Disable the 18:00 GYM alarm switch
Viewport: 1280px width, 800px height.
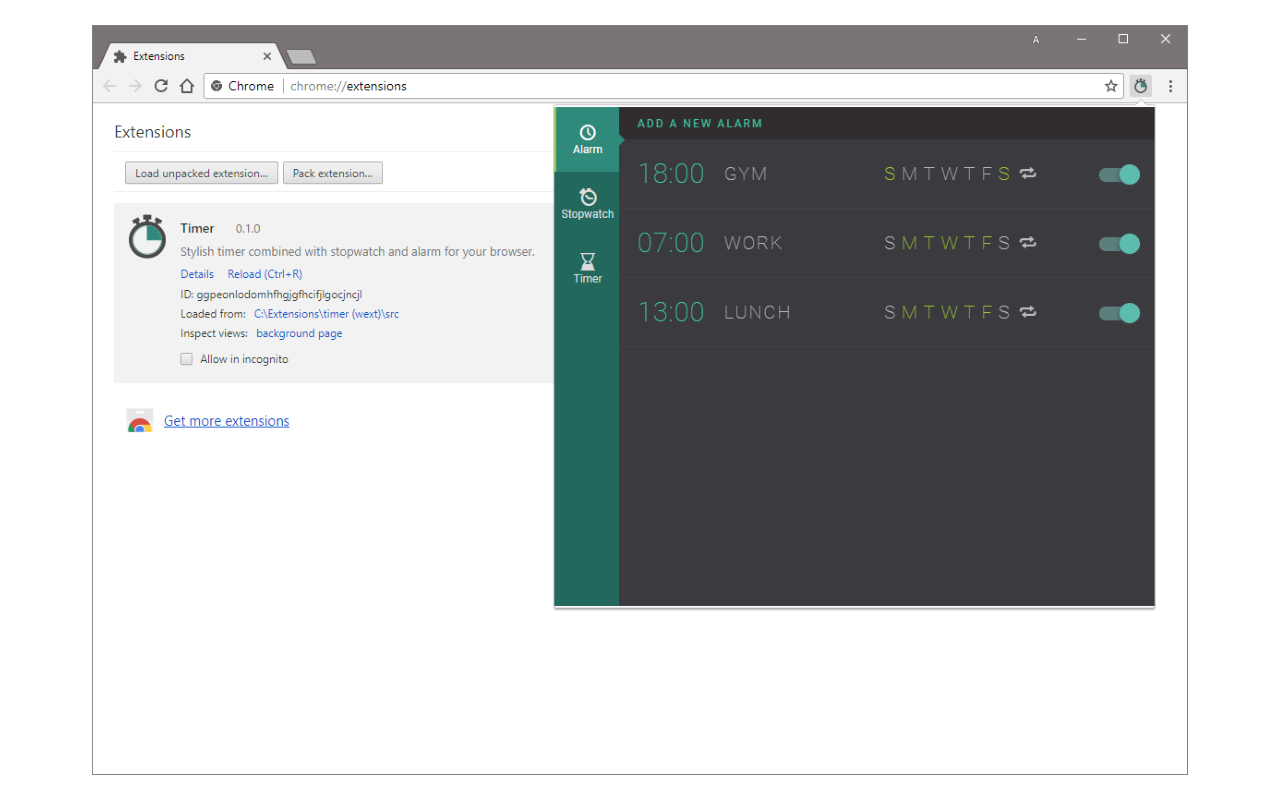pos(1119,174)
